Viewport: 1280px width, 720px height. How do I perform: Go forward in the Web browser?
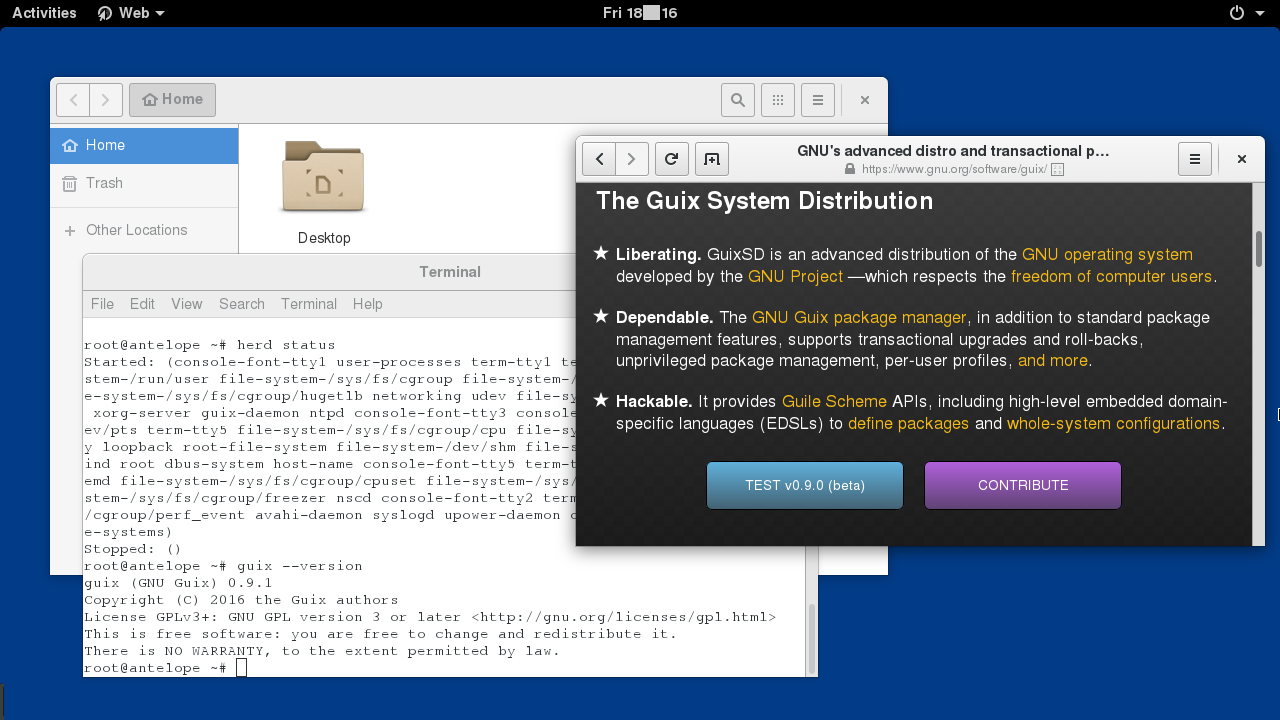click(632, 159)
